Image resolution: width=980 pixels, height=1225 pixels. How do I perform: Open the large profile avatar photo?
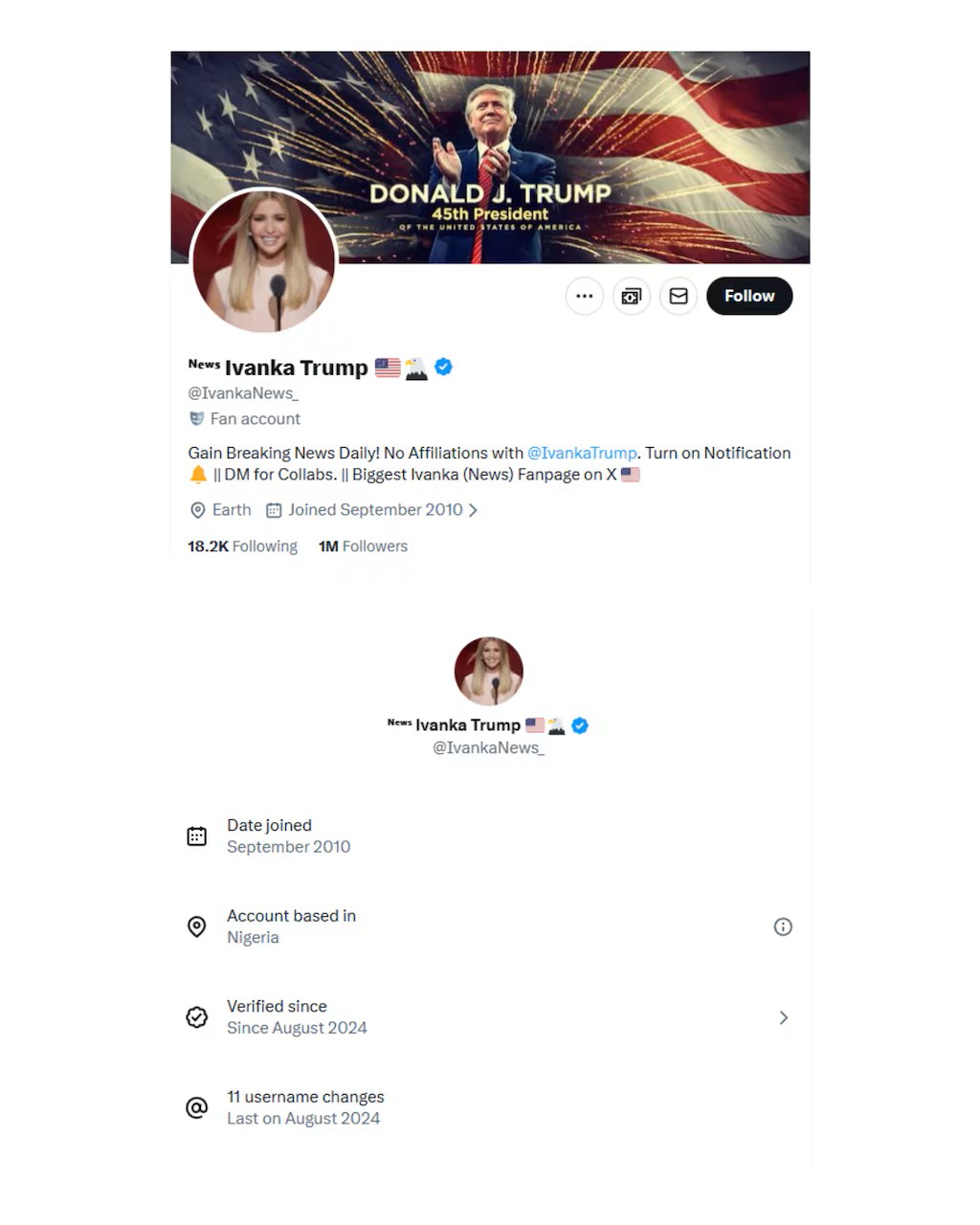(x=264, y=261)
